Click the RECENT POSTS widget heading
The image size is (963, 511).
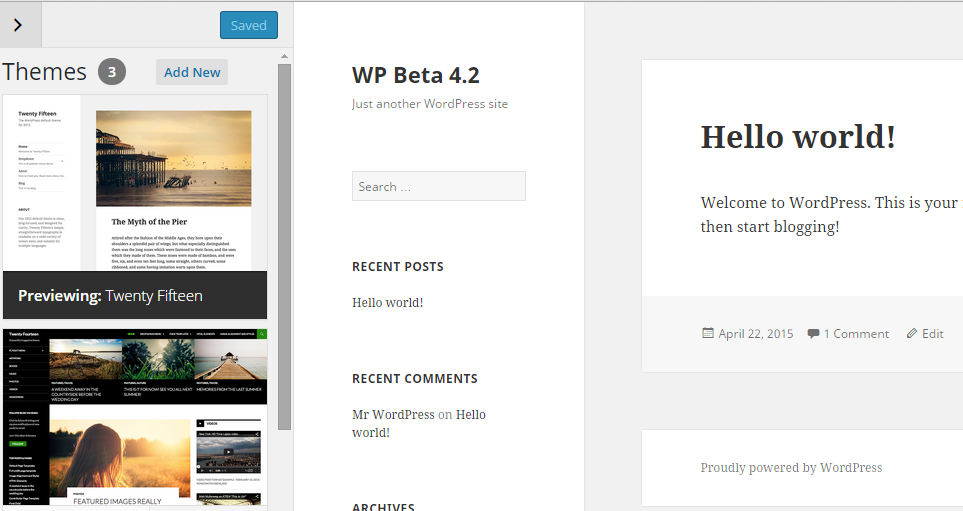click(397, 267)
